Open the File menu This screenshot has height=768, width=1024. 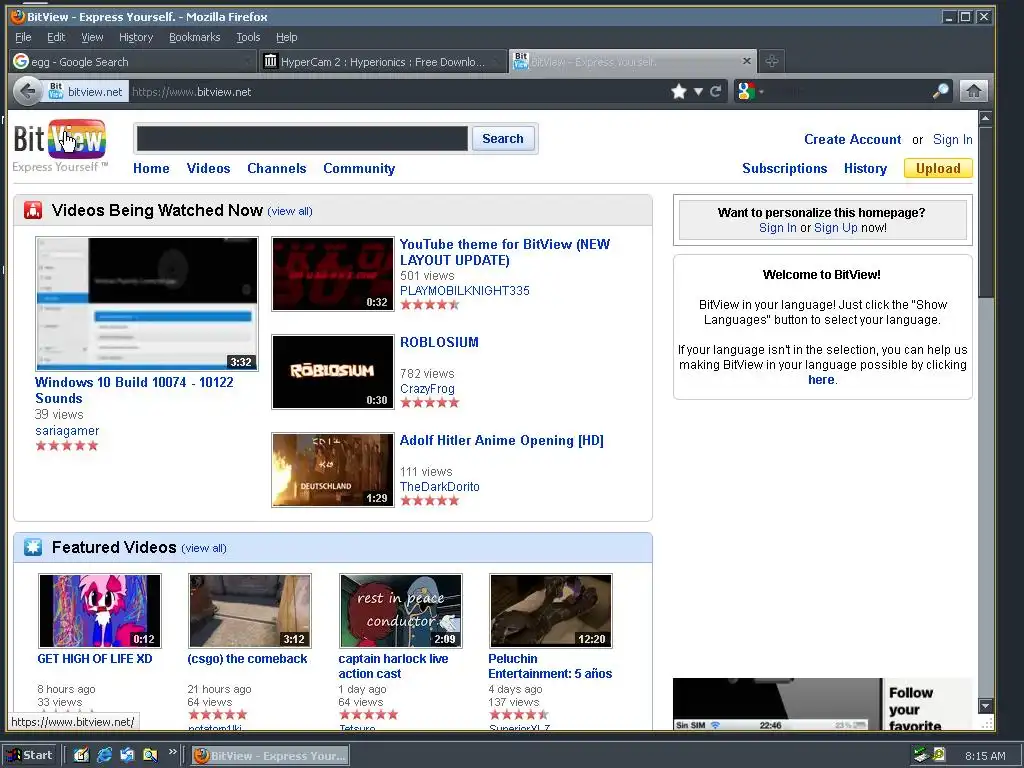click(x=23, y=37)
